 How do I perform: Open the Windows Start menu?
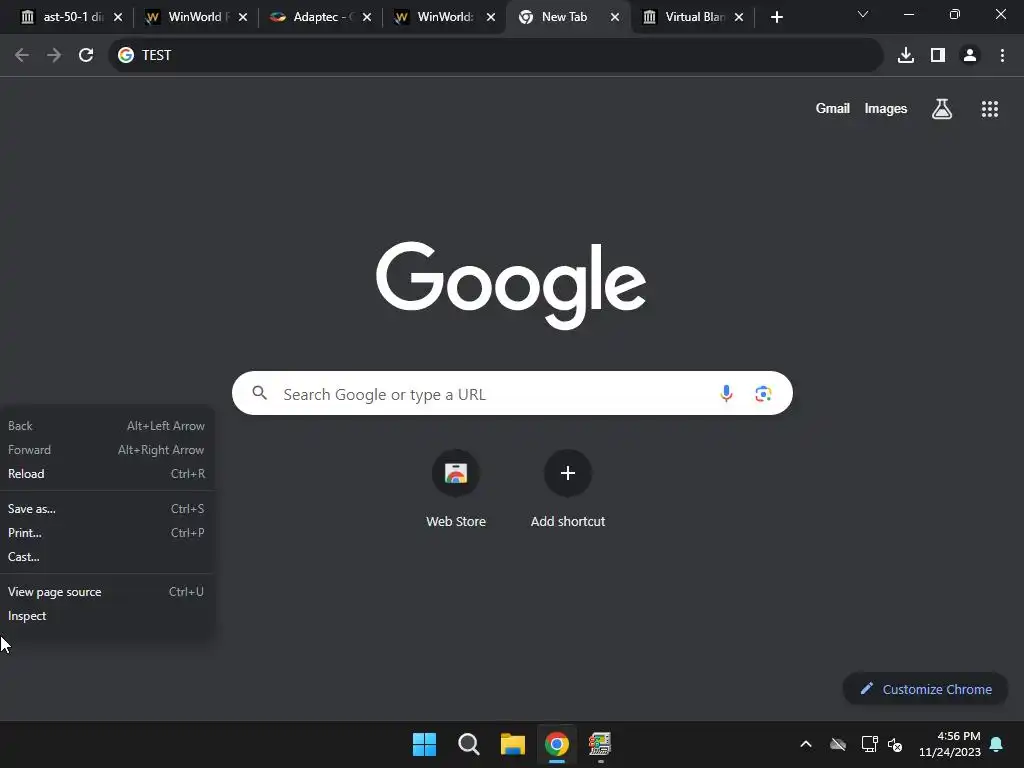pyautogui.click(x=424, y=744)
